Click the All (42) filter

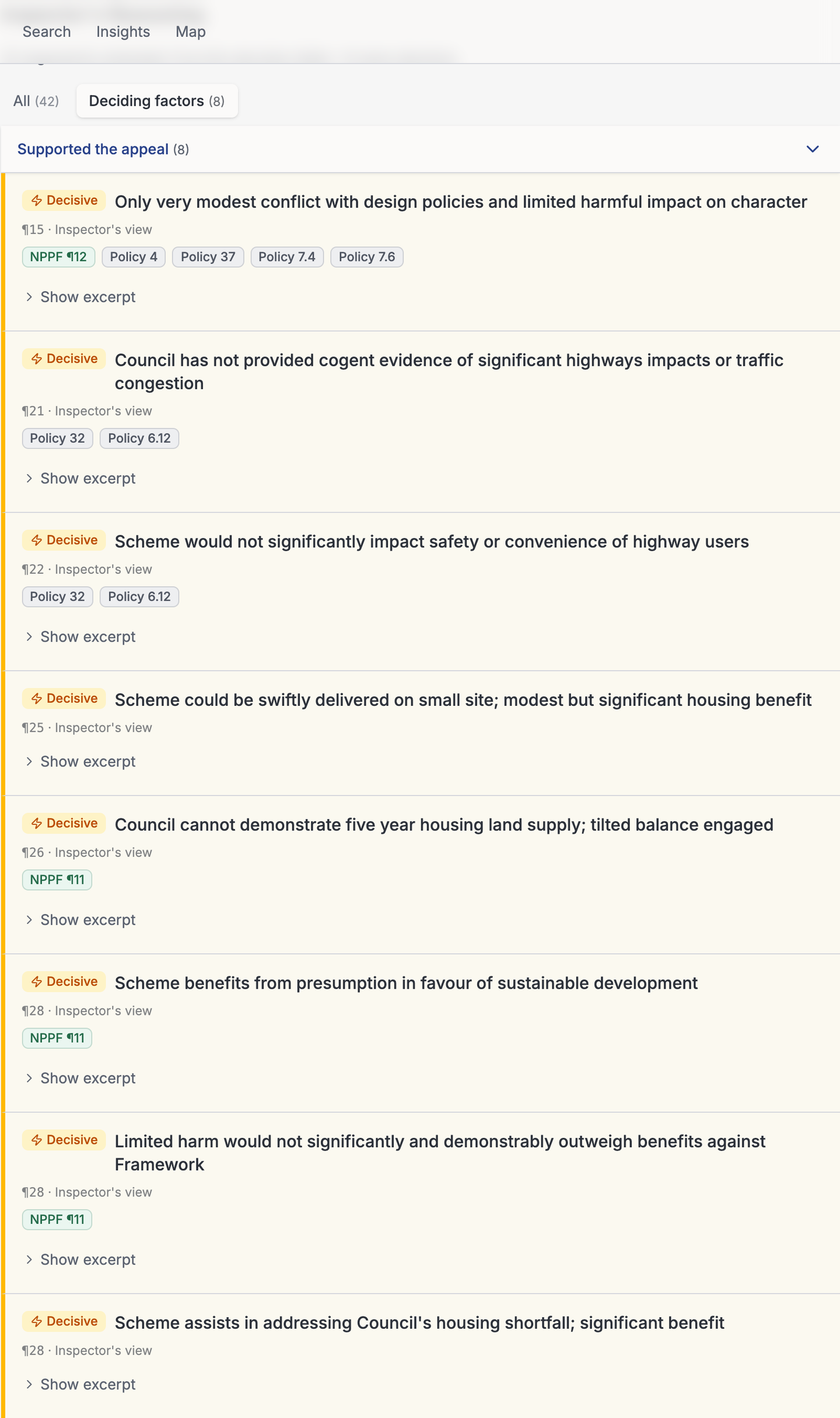click(x=35, y=100)
